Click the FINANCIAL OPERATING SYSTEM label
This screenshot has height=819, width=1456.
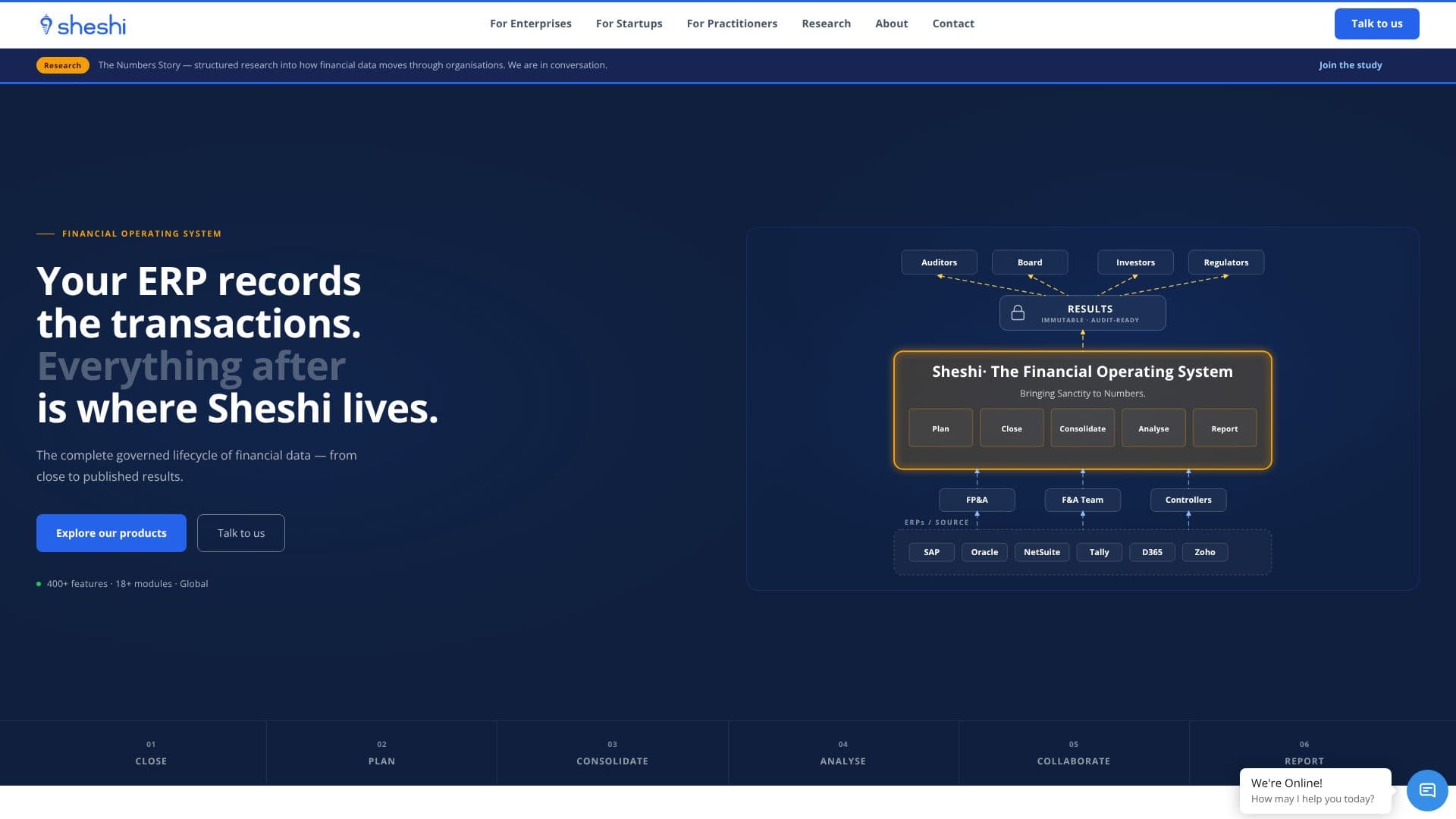tap(142, 234)
